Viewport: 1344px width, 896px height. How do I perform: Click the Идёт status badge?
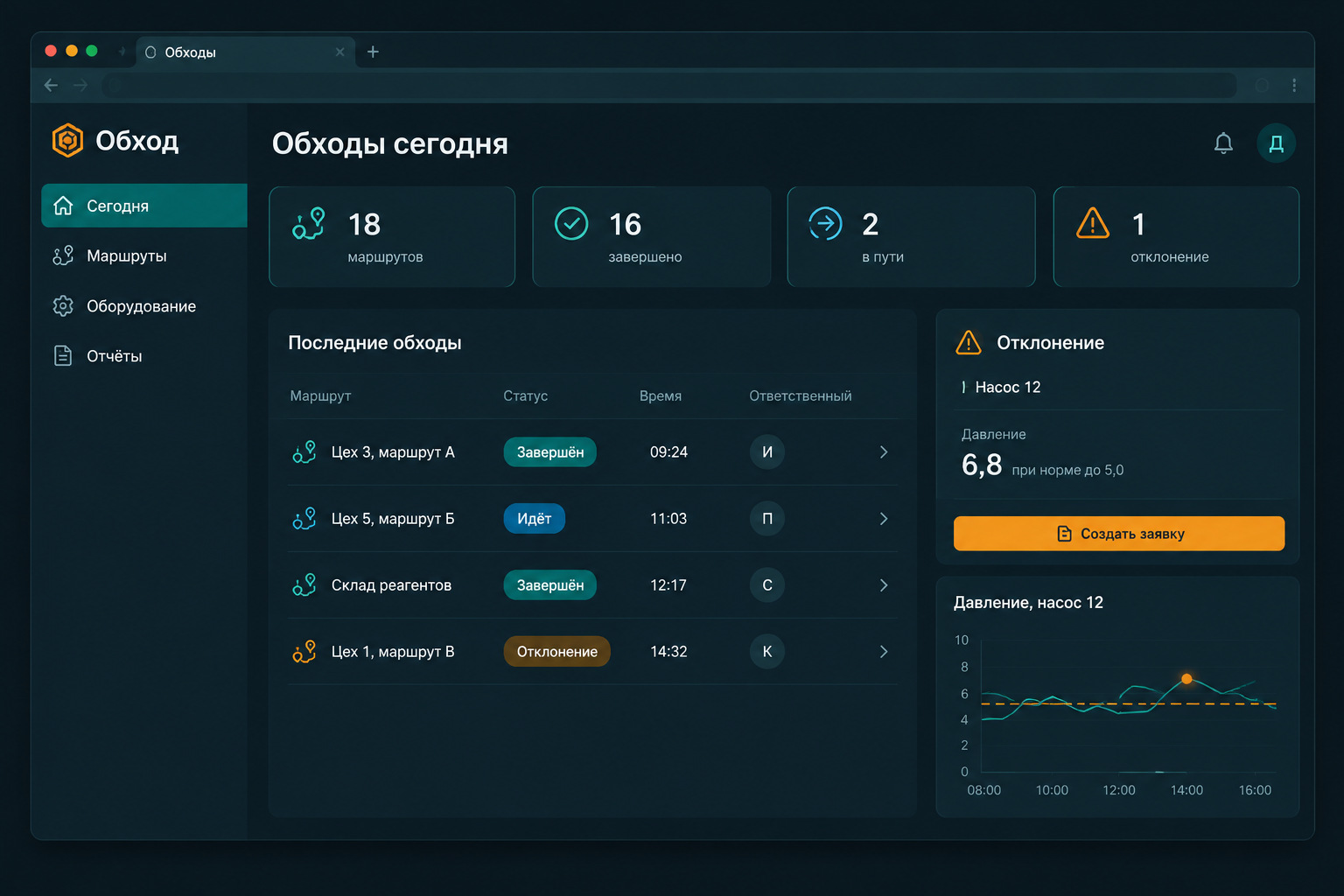[x=535, y=519]
